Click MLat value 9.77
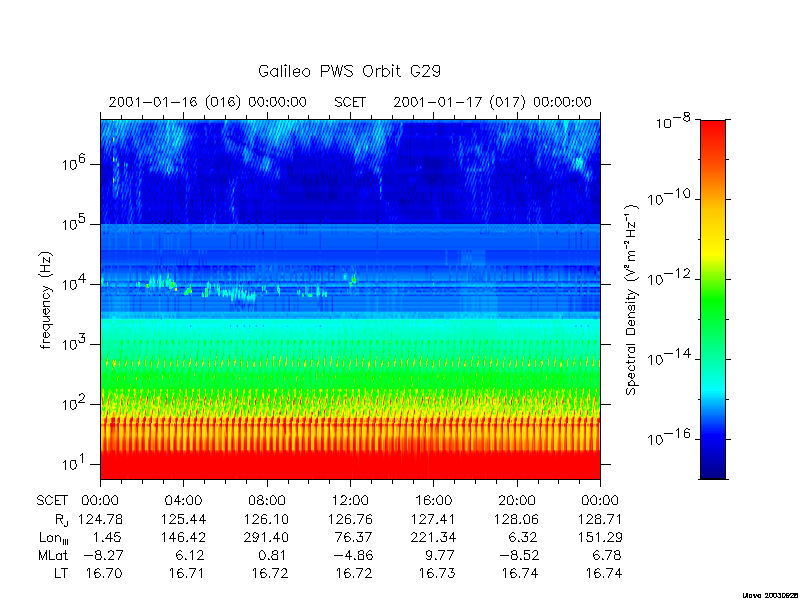The height and width of the screenshot is (600, 800). [x=440, y=555]
